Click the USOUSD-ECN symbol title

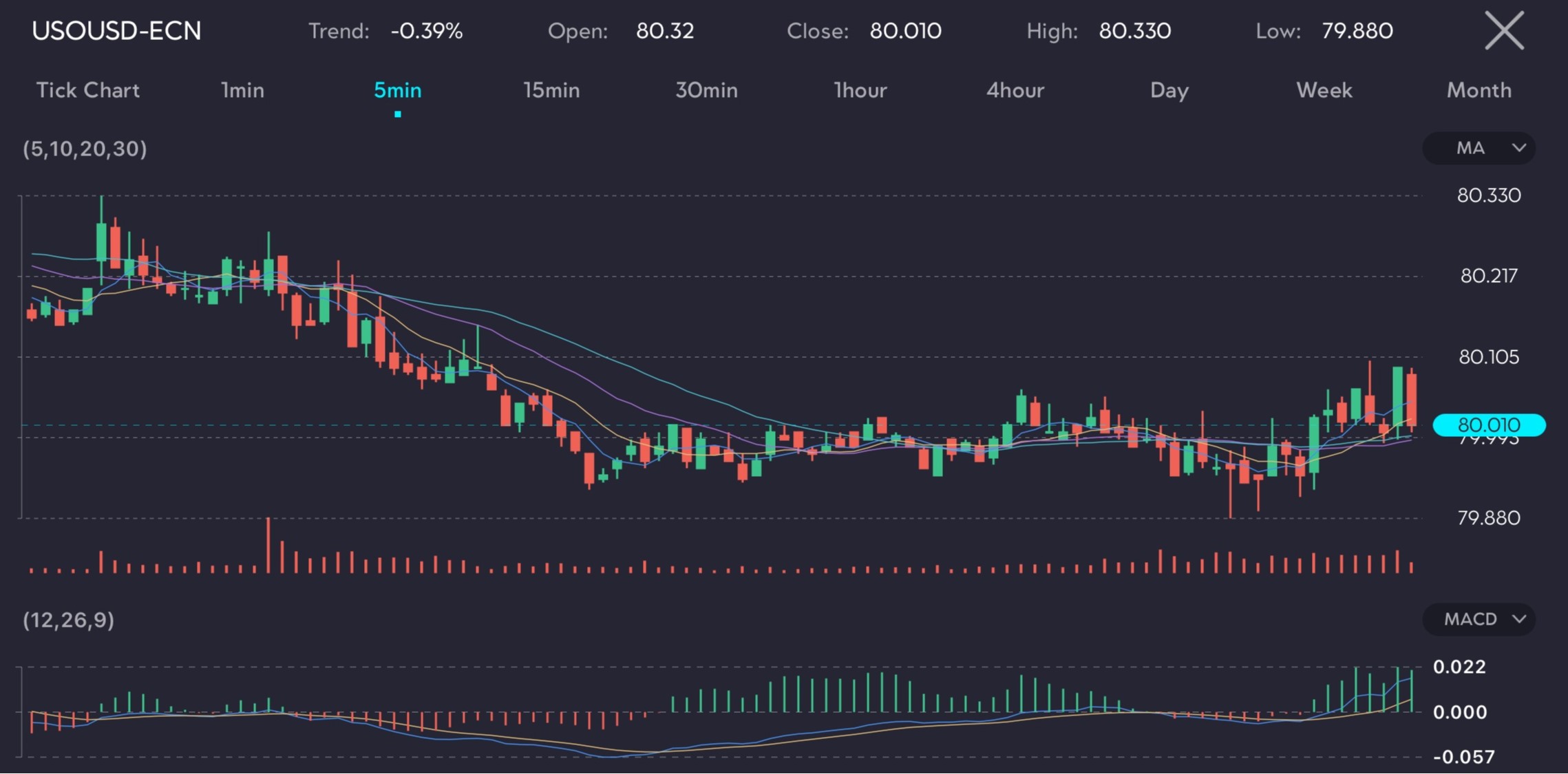coord(116,31)
